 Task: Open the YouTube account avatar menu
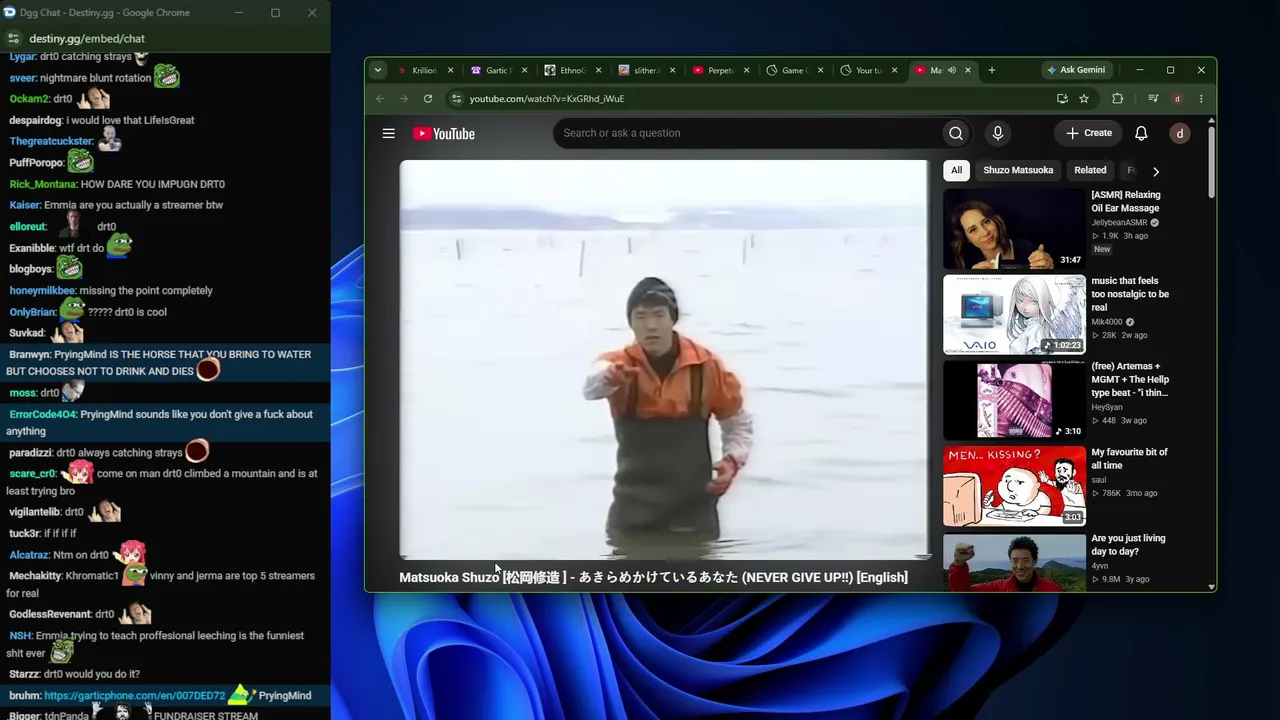[x=1180, y=133]
